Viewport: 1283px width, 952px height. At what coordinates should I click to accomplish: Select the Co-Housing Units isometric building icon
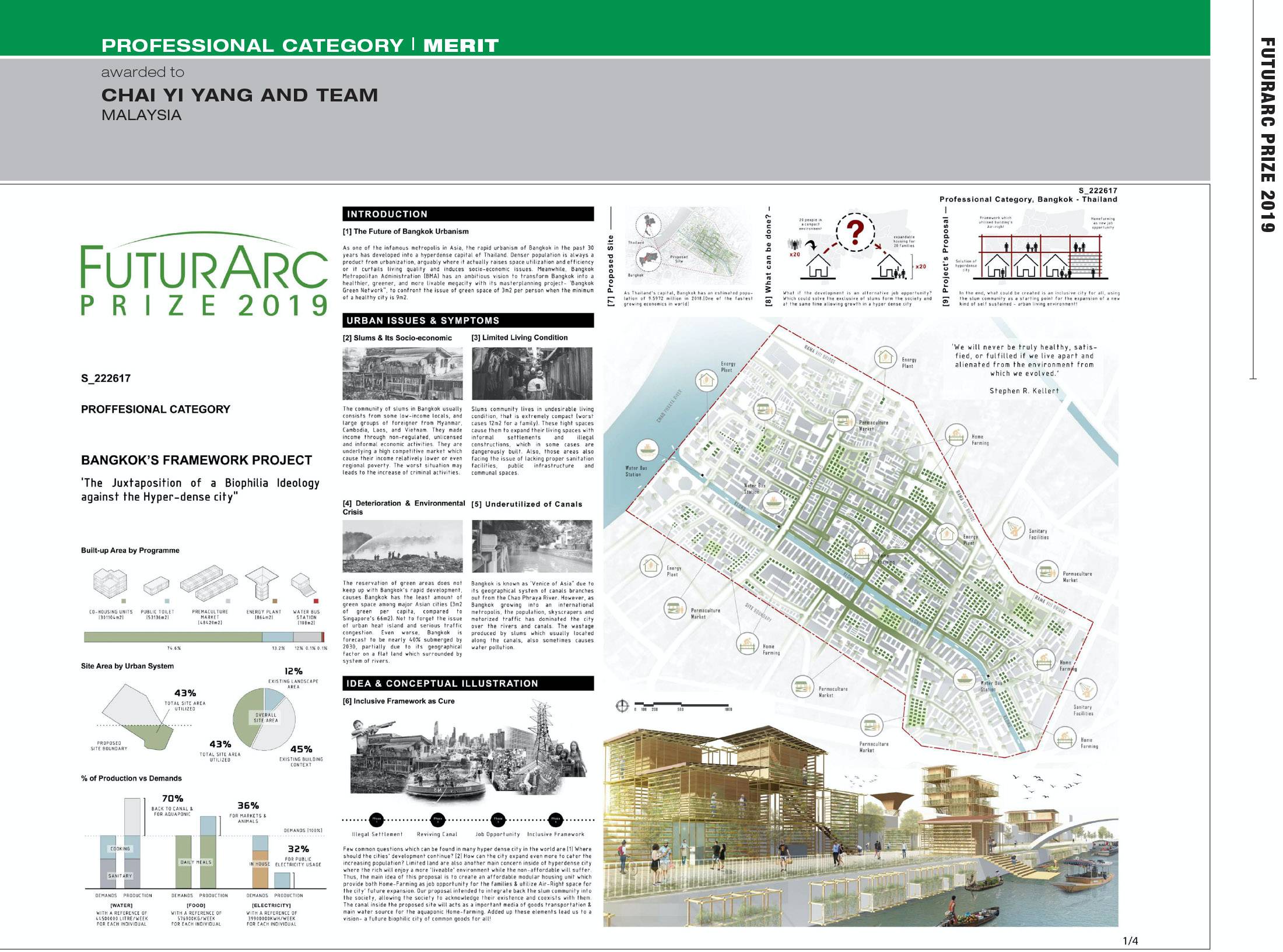pos(110,584)
